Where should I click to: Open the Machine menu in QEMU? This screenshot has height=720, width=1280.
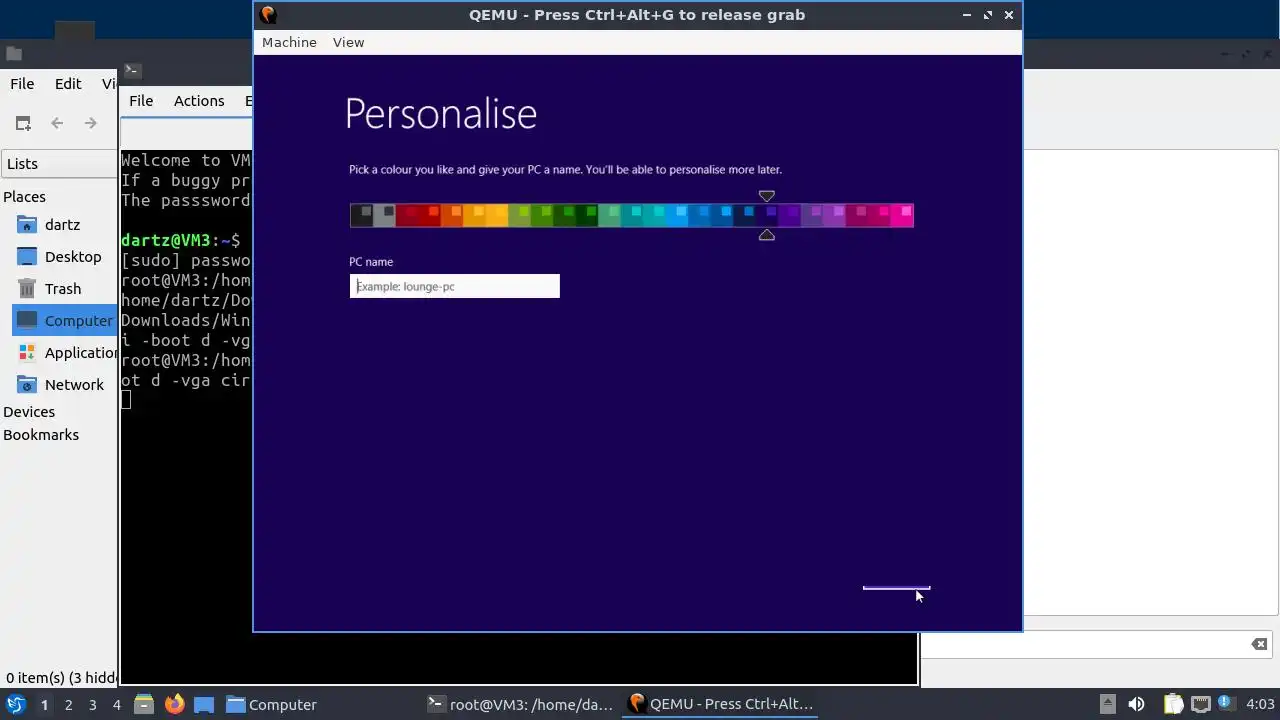point(289,42)
